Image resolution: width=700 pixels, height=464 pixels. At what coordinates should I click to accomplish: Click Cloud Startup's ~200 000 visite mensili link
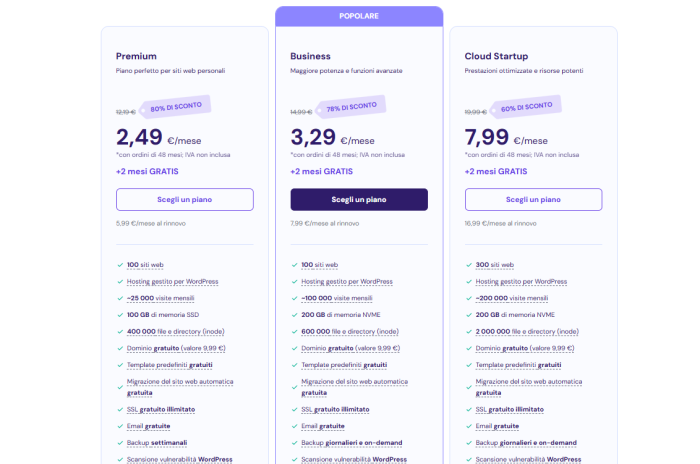click(512, 298)
